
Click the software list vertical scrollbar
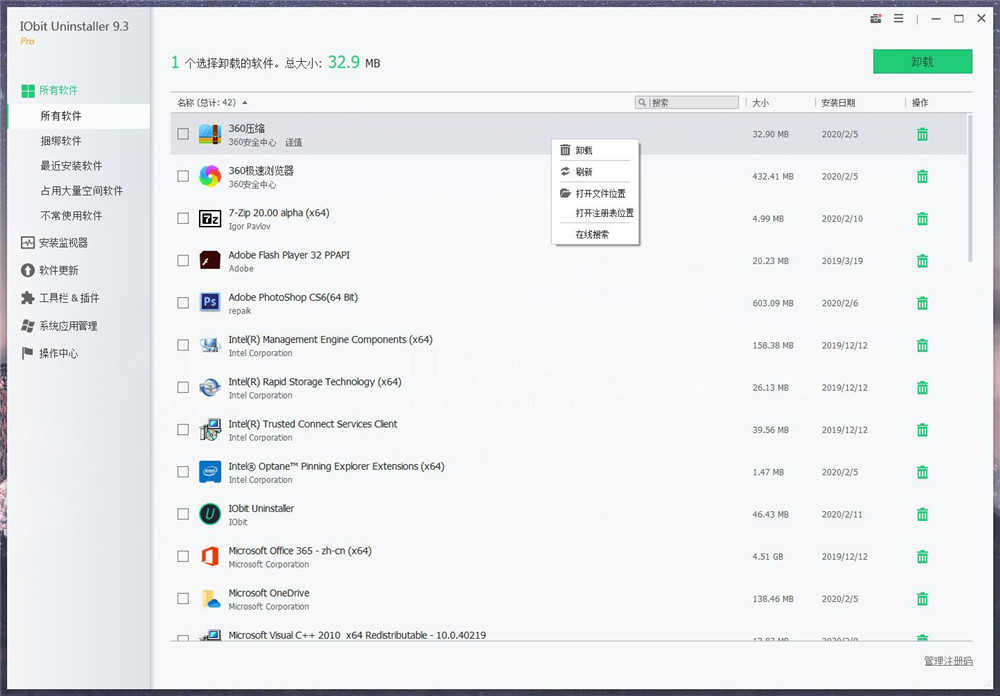coord(970,188)
